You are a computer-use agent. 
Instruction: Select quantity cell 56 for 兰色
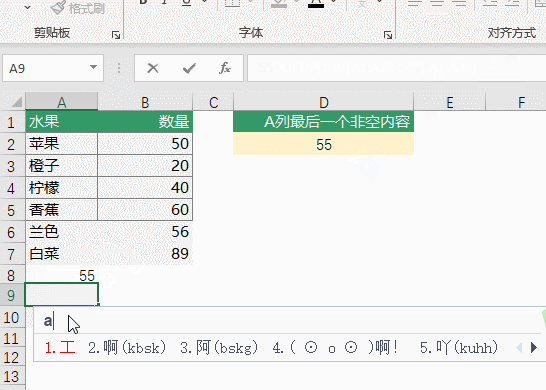(x=145, y=232)
